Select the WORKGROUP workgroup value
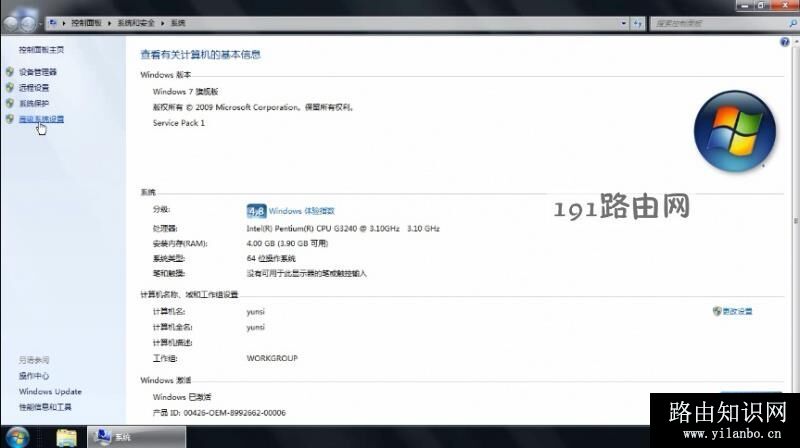This screenshot has width=800, height=448. pos(272,358)
